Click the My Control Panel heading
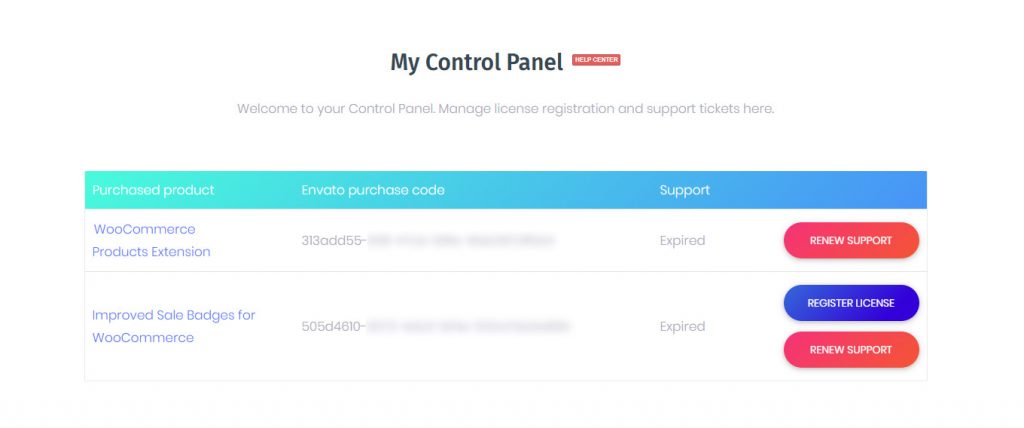The image size is (1024, 428). pyautogui.click(x=477, y=62)
